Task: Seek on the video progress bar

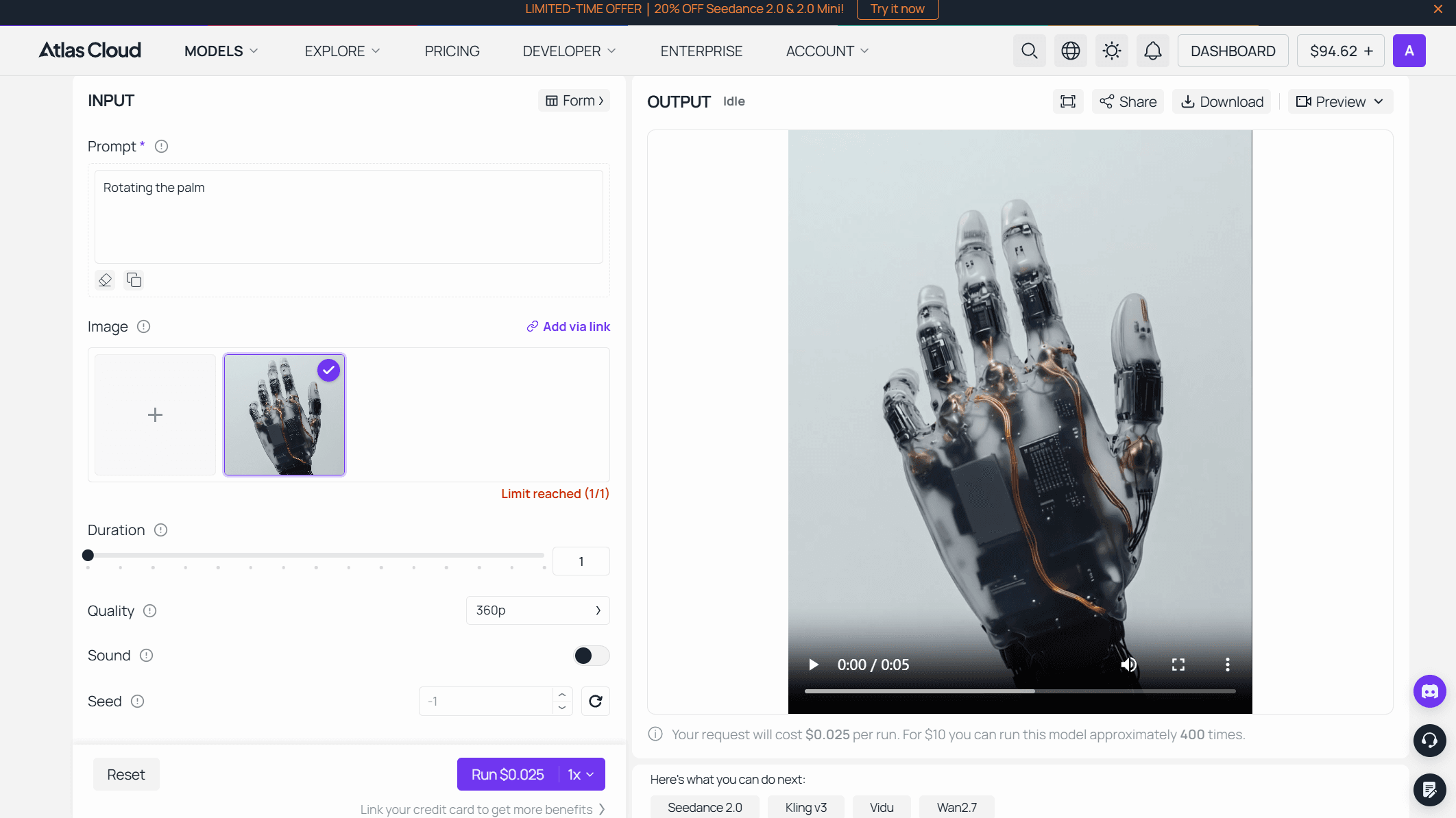Action: coord(1019,691)
